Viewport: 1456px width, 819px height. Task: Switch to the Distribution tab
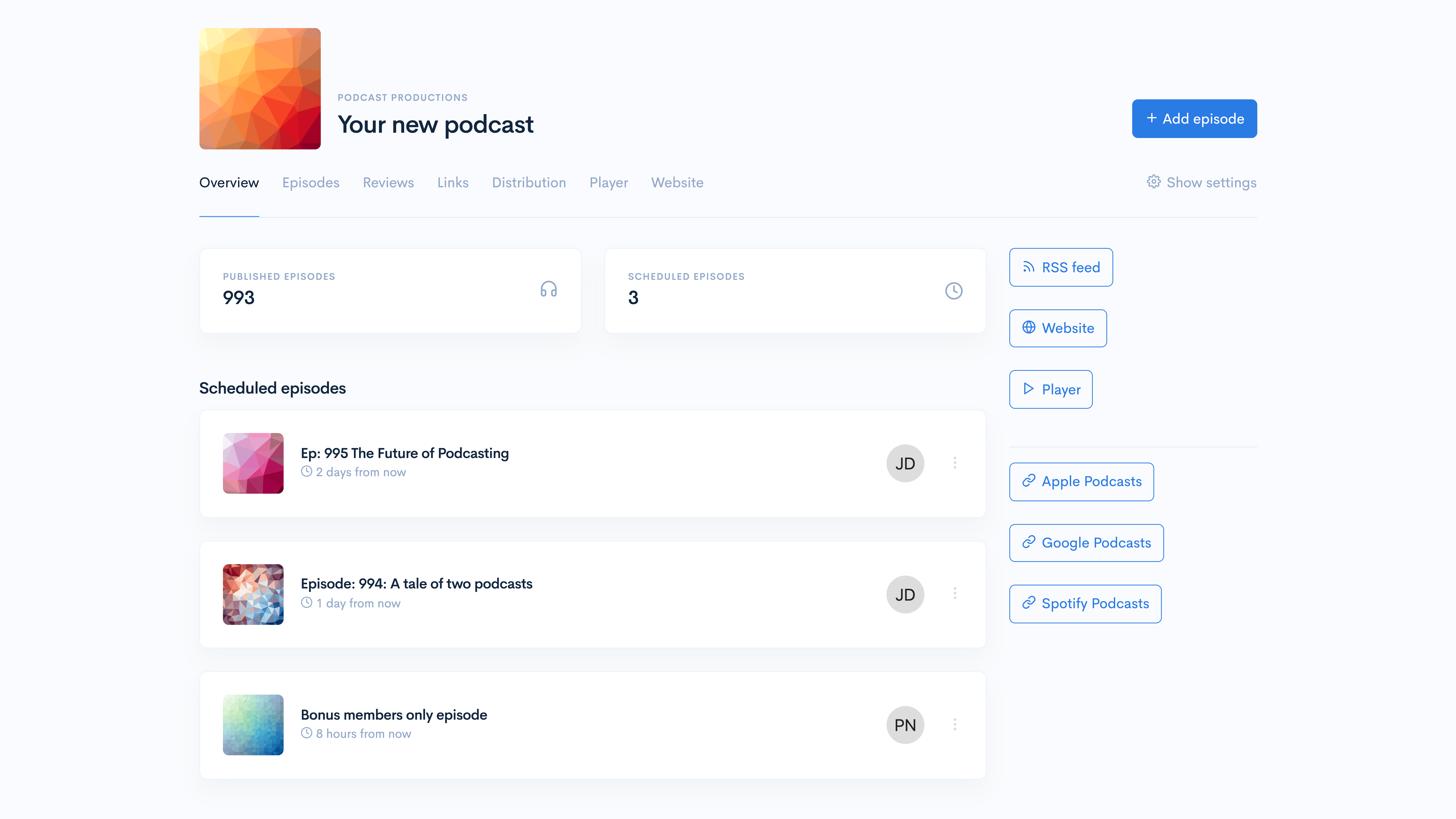[529, 183]
